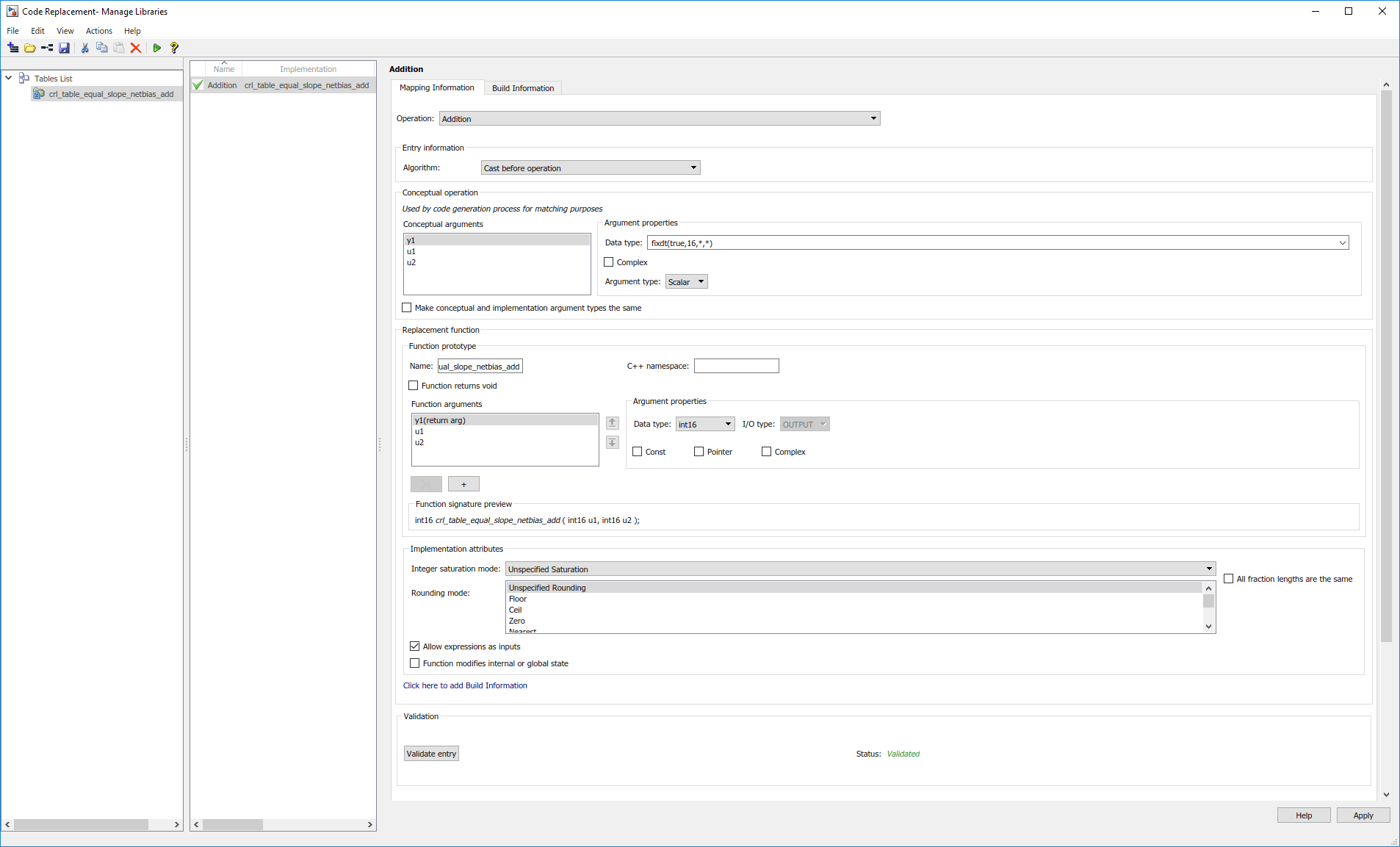
Task: Switch to the Build Information tab
Action: 523,88
